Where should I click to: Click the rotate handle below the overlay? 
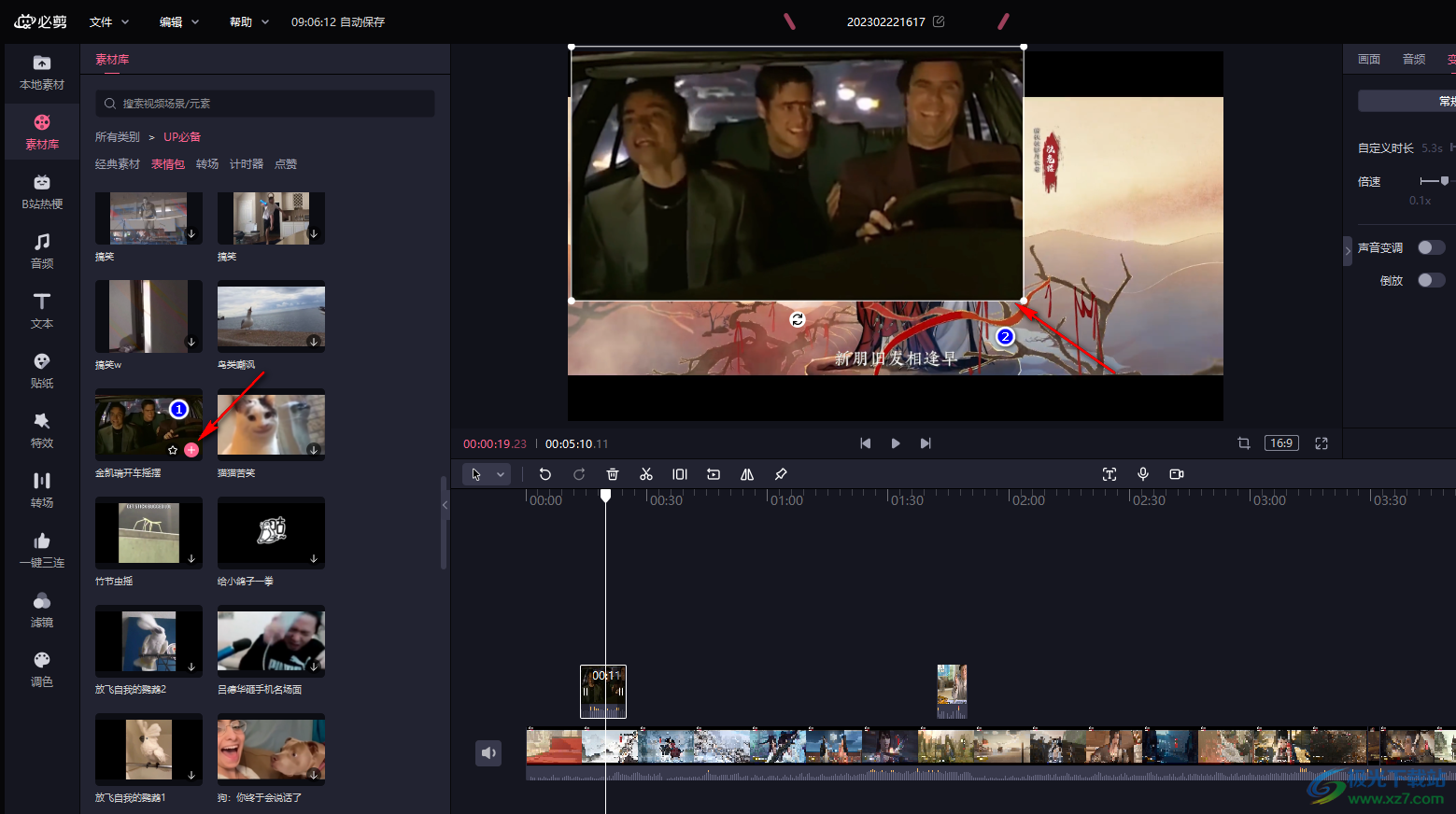797,319
